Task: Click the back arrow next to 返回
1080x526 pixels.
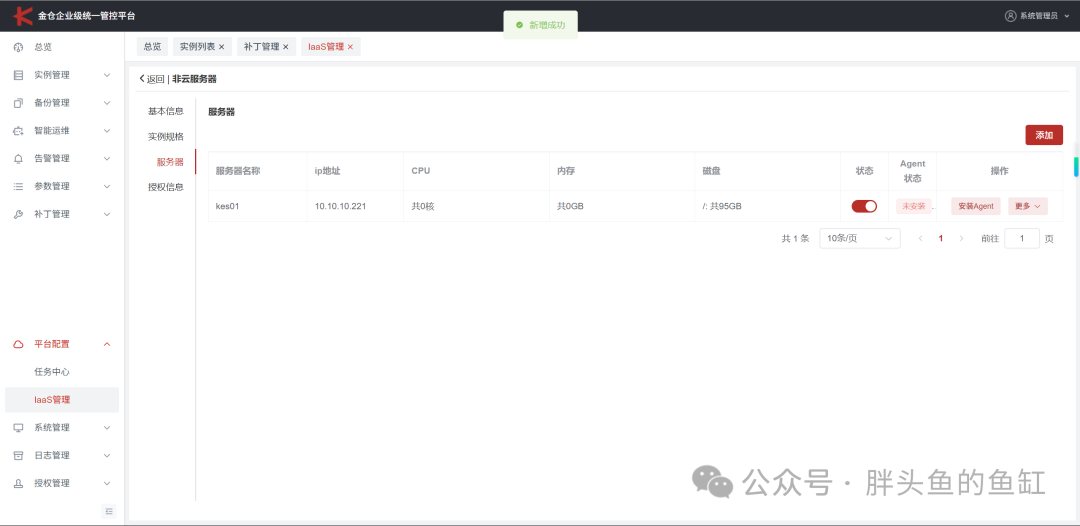Action: pyautogui.click(x=143, y=79)
